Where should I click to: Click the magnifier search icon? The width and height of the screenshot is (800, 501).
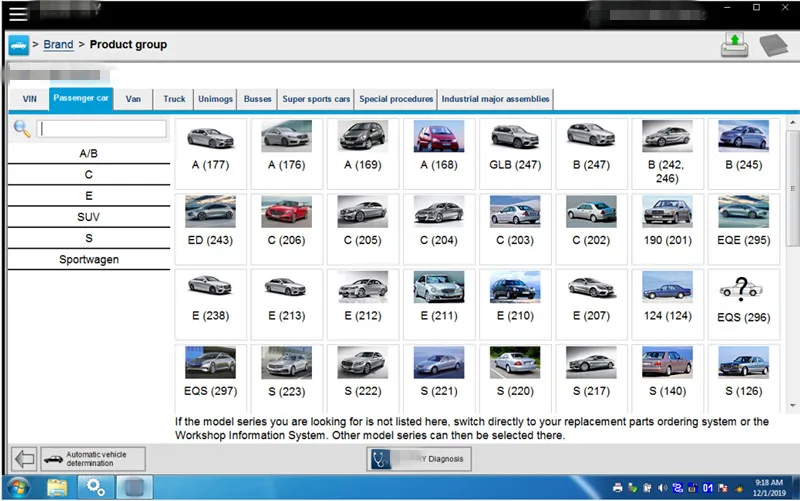tap(22, 129)
